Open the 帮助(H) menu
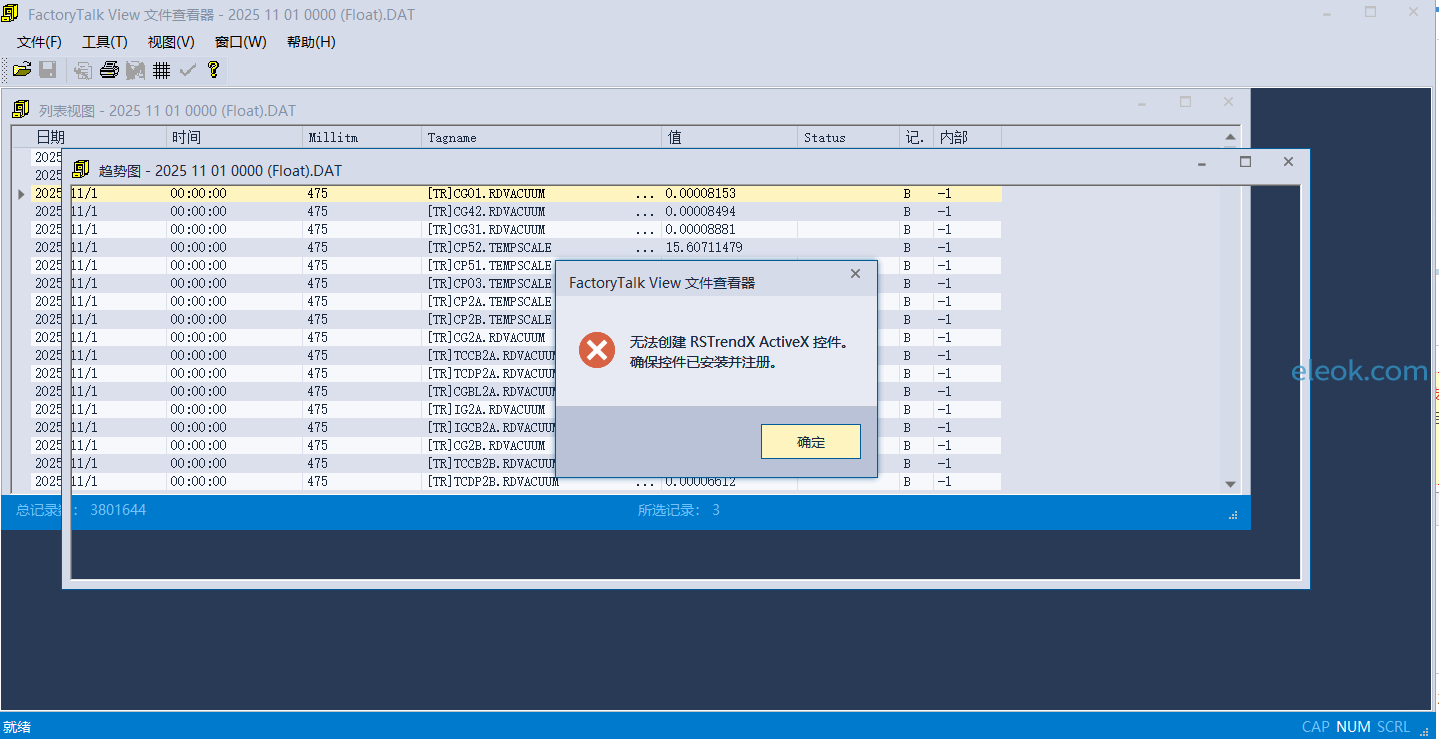Viewport: 1439px width, 739px height. click(311, 42)
